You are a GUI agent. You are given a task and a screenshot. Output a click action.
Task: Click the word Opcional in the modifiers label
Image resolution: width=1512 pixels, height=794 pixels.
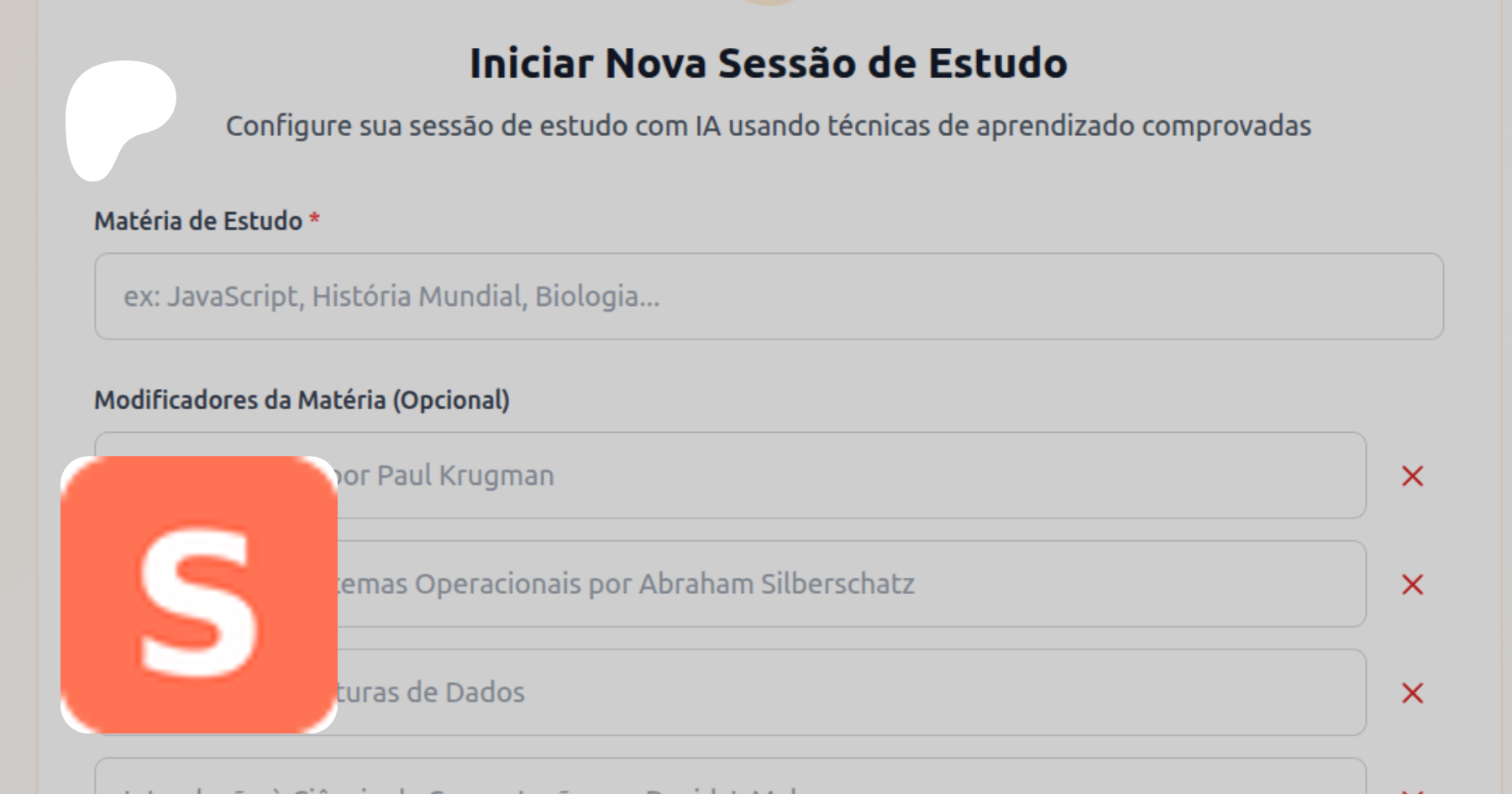(x=451, y=400)
